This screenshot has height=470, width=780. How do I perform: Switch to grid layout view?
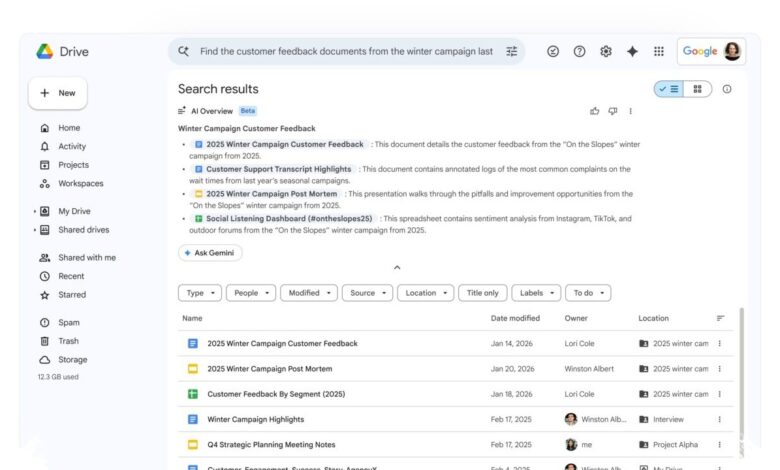coord(697,89)
